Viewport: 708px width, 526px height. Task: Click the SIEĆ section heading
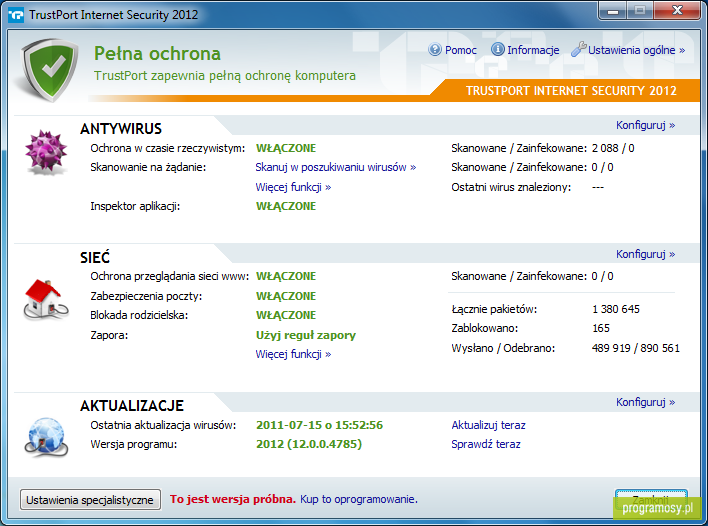coord(95,256)
